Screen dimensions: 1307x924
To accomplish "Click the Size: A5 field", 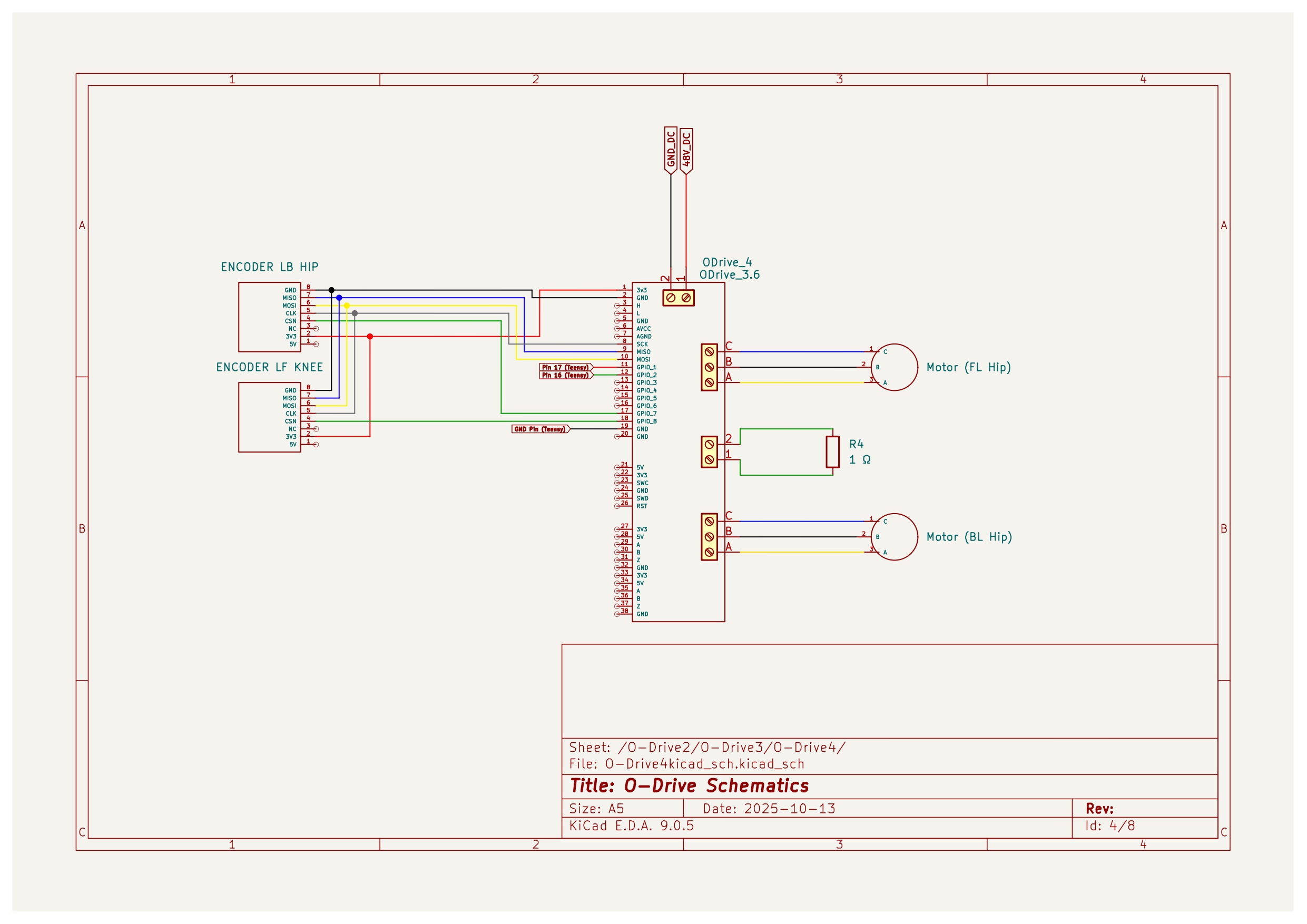I will 596,809.
